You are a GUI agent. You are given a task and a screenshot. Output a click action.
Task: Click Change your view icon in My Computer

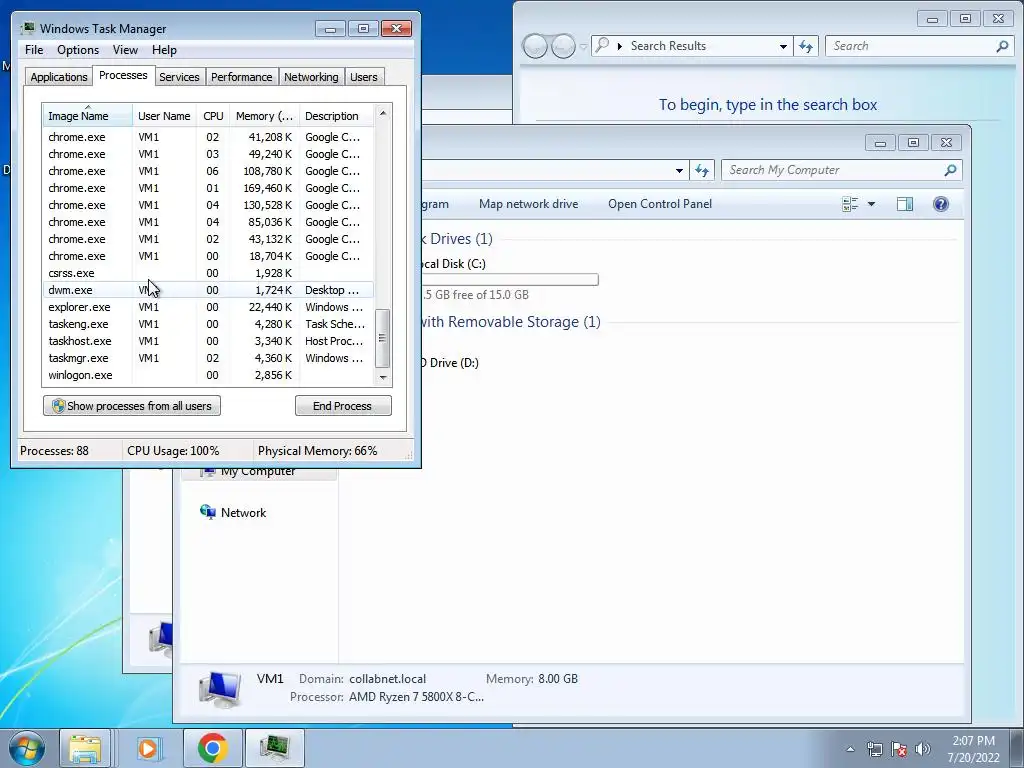click(850, 204)
